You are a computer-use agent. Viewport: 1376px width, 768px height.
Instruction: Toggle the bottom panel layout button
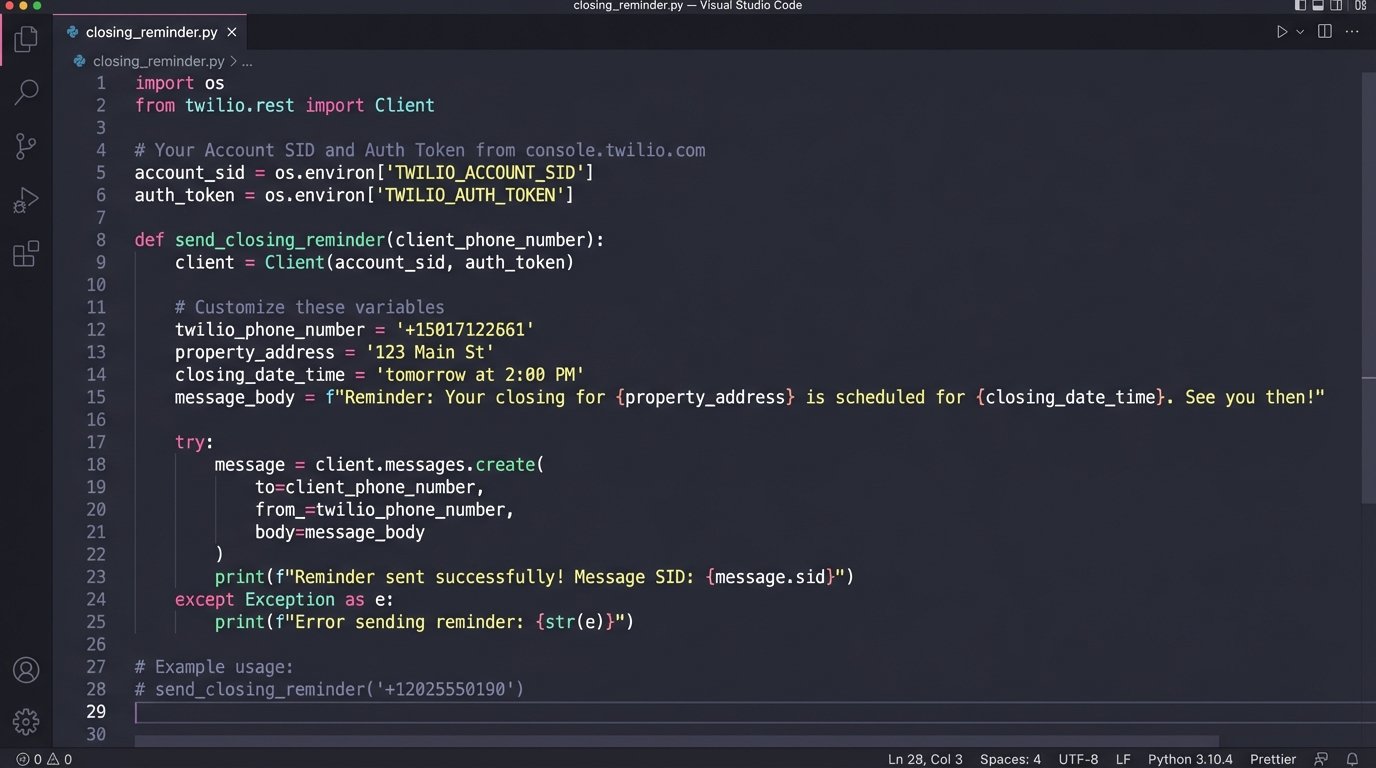[1318, 6]
